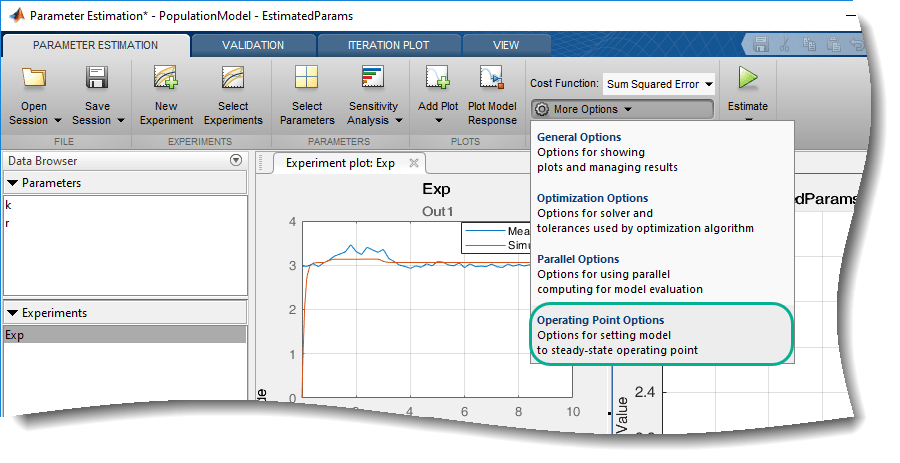Expand Sensitivity Analysis dropdown arrow
Screen dimensions: 900x463
click(399, 120)
